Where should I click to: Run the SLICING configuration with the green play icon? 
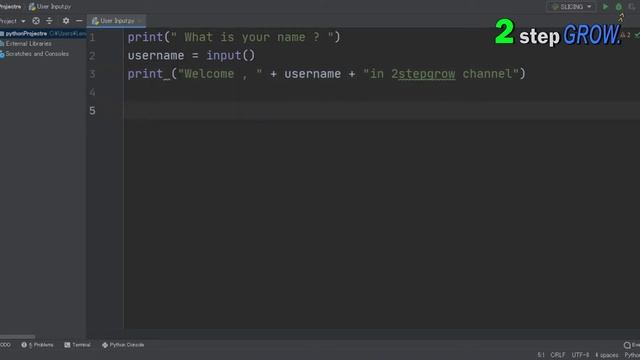(605, 7)
